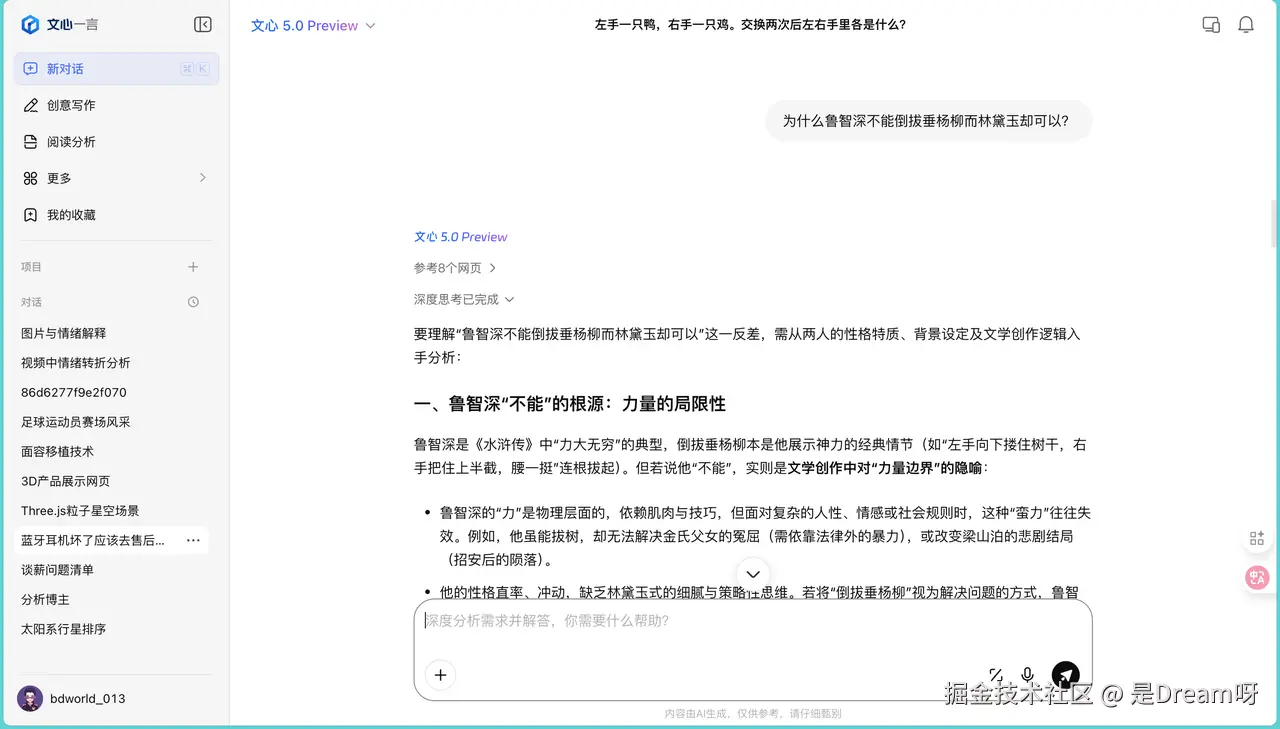
Task: Open more options for 蓝牙耳机 conversation
Action: coord(193,540)
